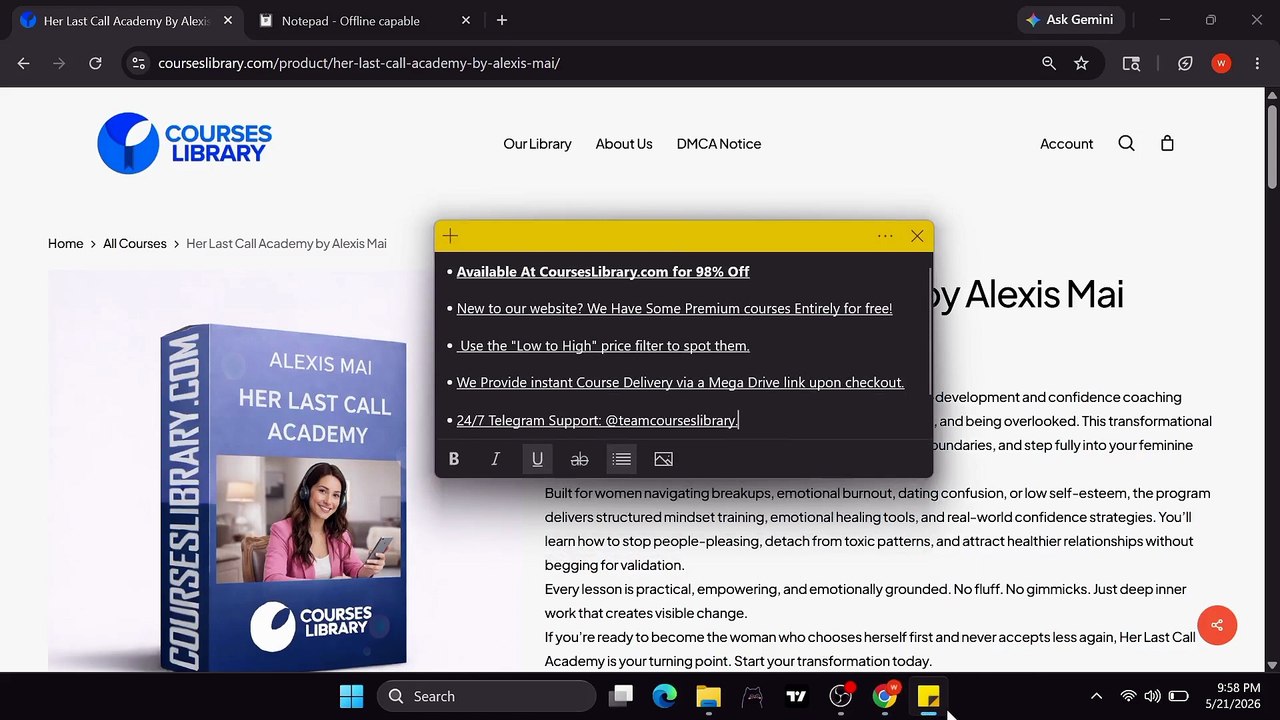Open the shopping bag cart icon

(x=1167, y=144)
